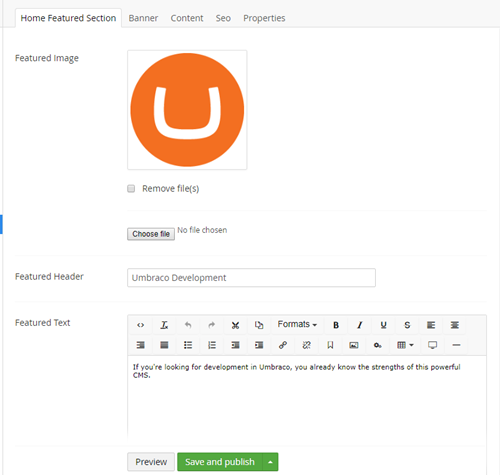Switch to the Banner tab
500x475 pixels.
(x=143, y=18)
